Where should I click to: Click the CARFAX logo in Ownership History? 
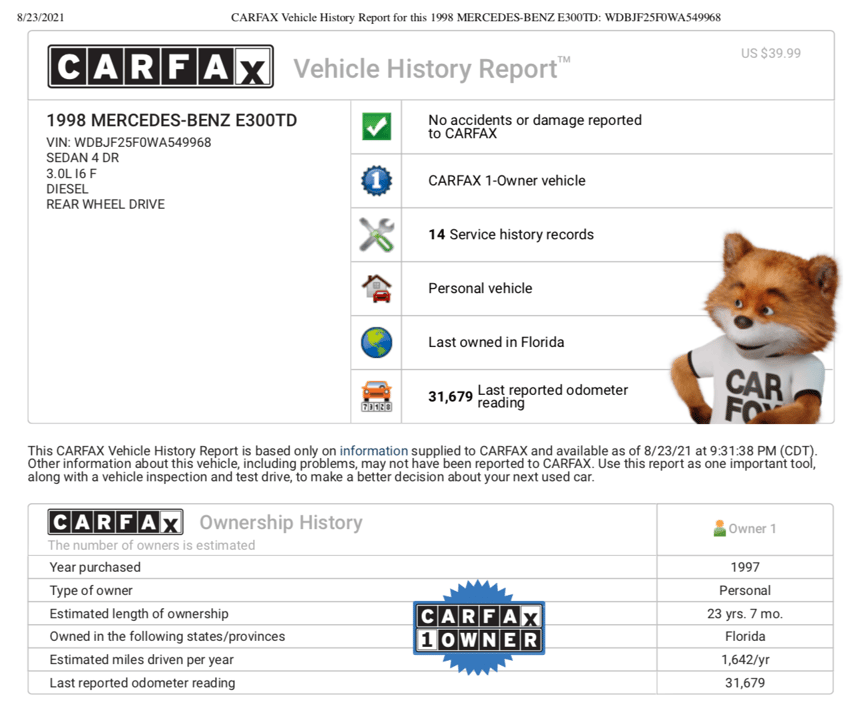click(116, 523)
